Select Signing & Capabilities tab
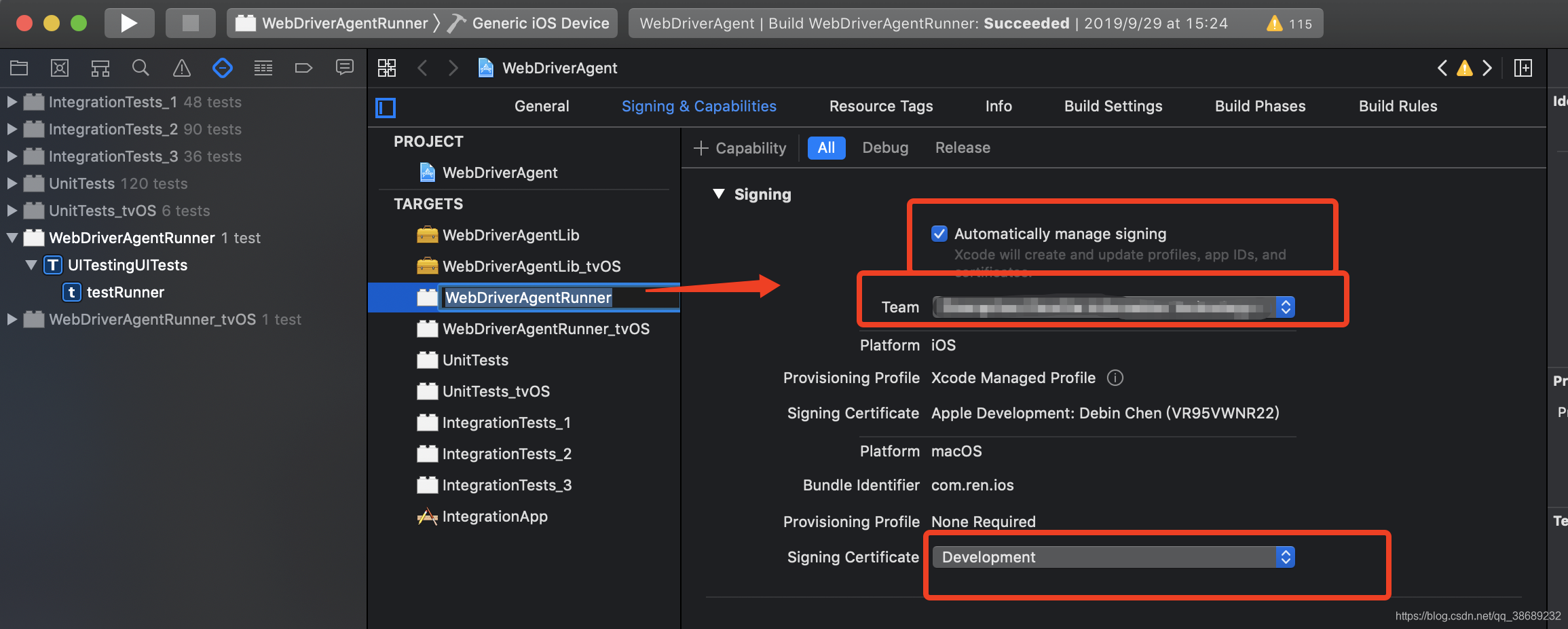1568x629 pixels. [699, 106]
